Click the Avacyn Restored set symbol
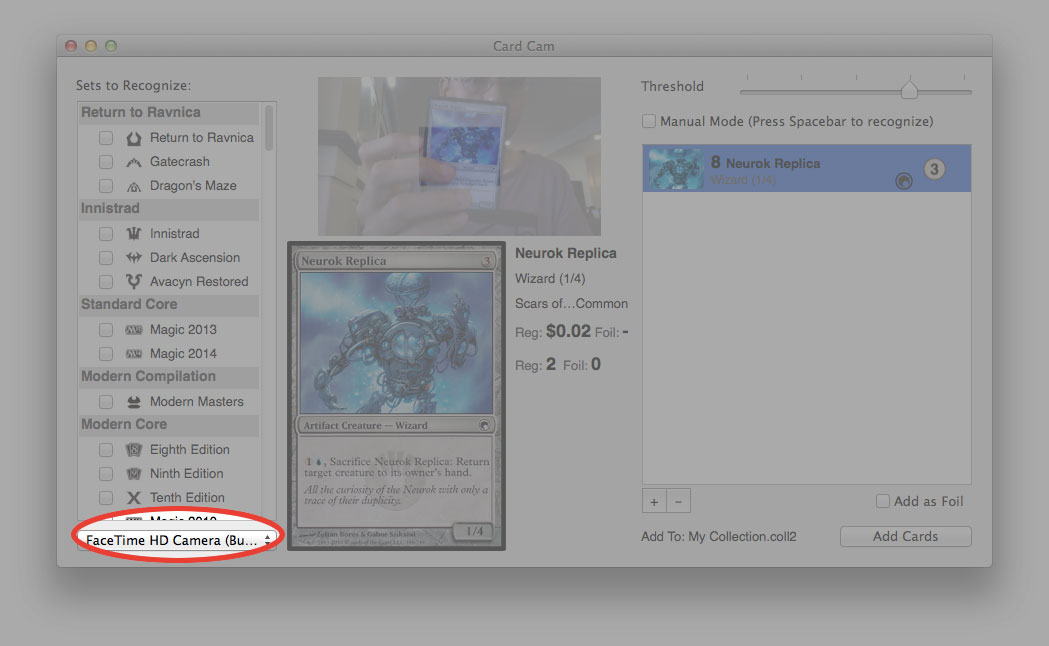 [x=134, y=281]
